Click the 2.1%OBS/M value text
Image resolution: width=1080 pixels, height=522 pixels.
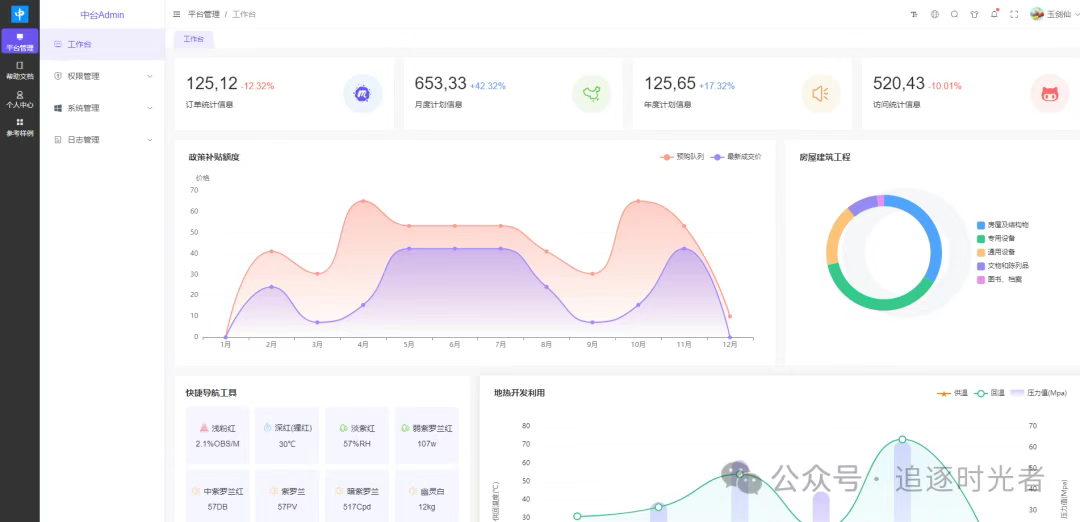218,443
